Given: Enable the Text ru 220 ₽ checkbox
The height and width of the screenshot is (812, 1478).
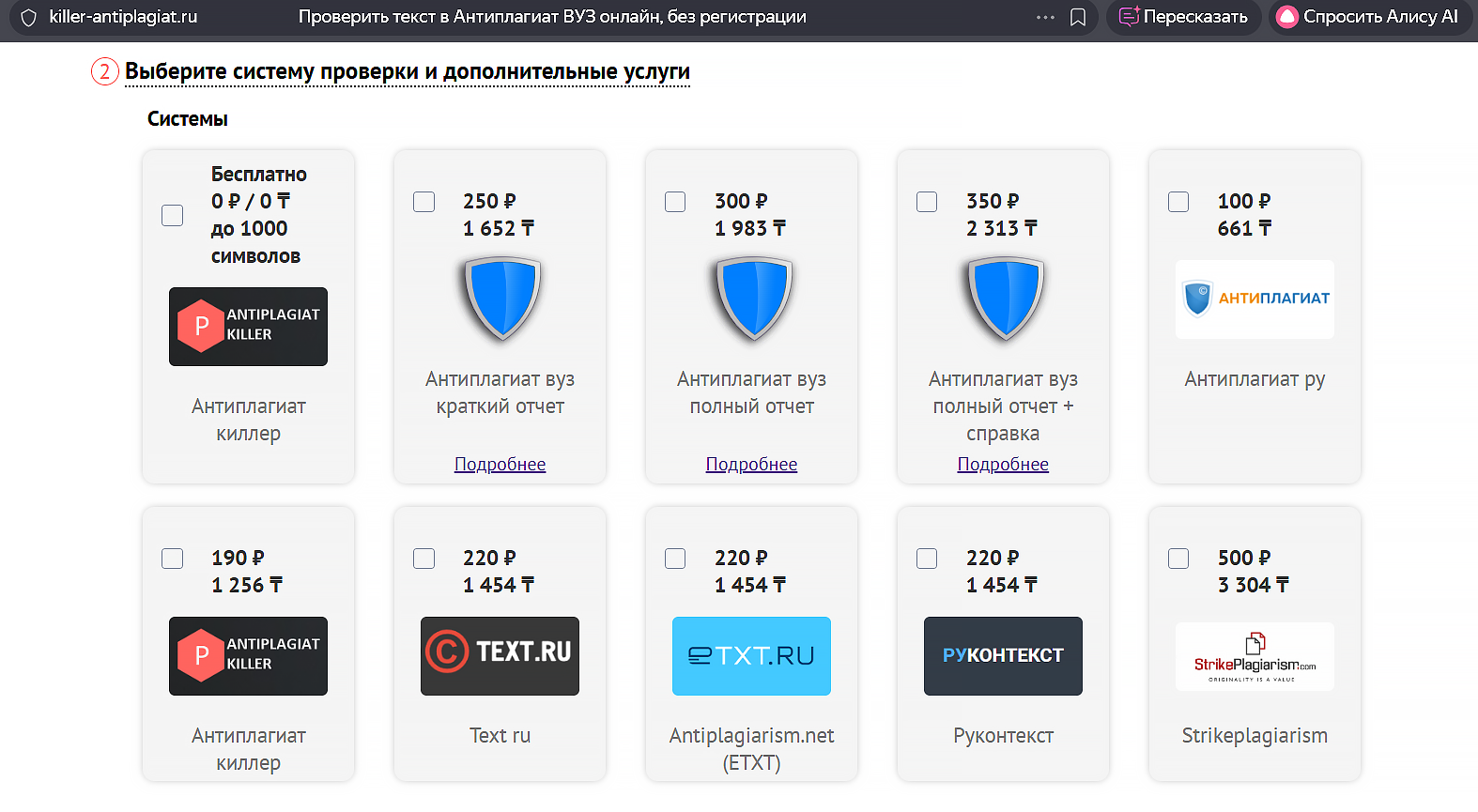Looking at the screenshot, I should (x=423, y=558).
